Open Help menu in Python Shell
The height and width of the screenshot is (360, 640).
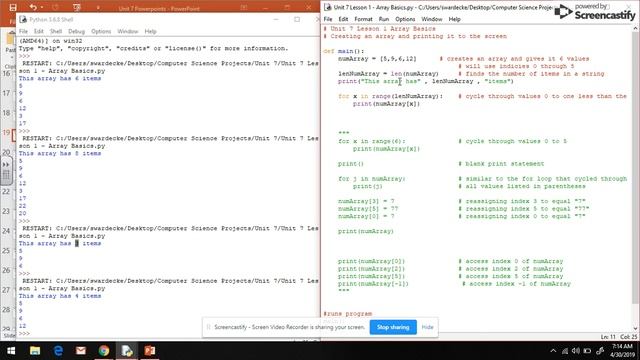tap(150, 31)
